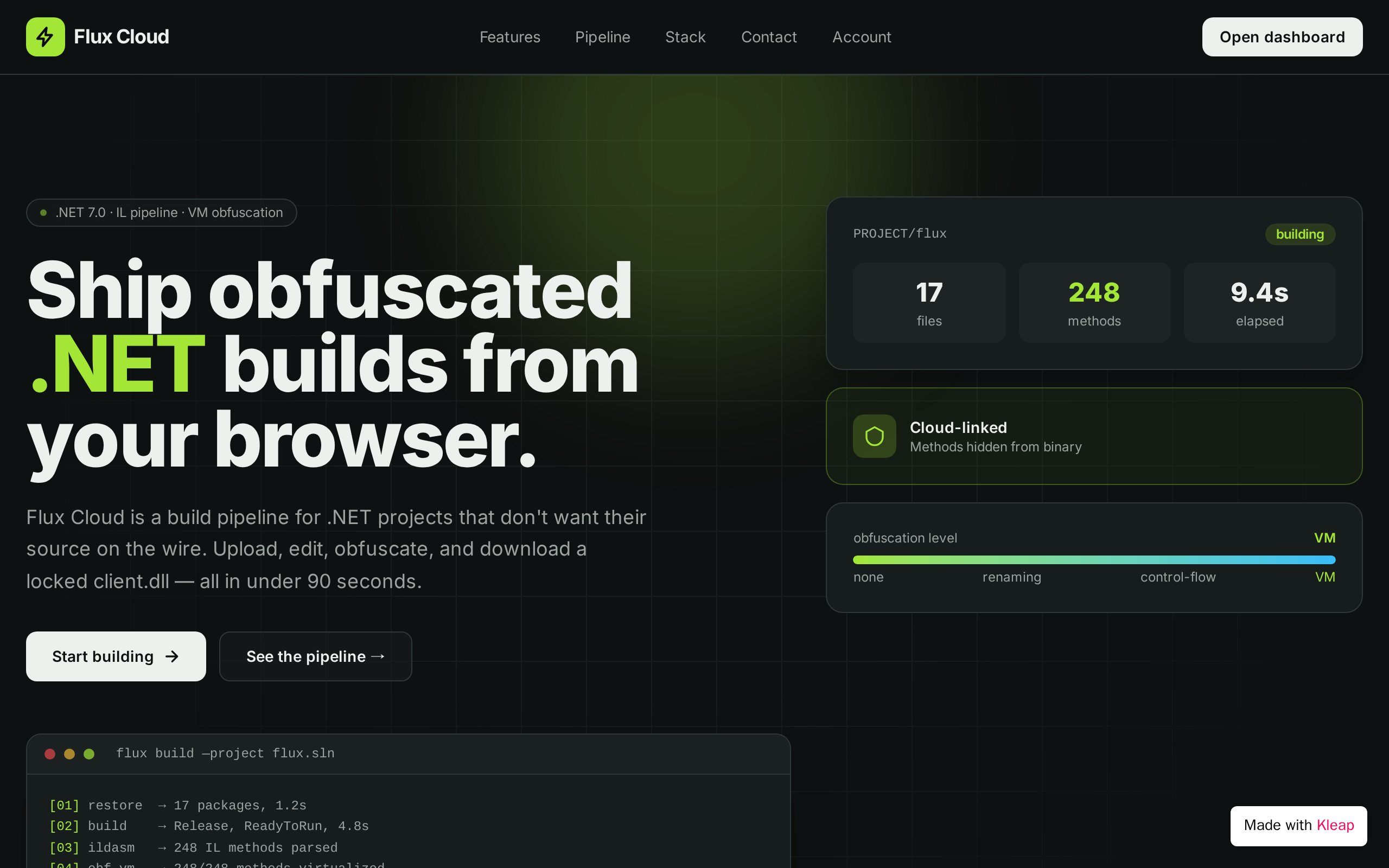Select the 'renaming' obfuscation level label
The width and height of the screenshot is (1389, 868).
(x=1011, y=577)
